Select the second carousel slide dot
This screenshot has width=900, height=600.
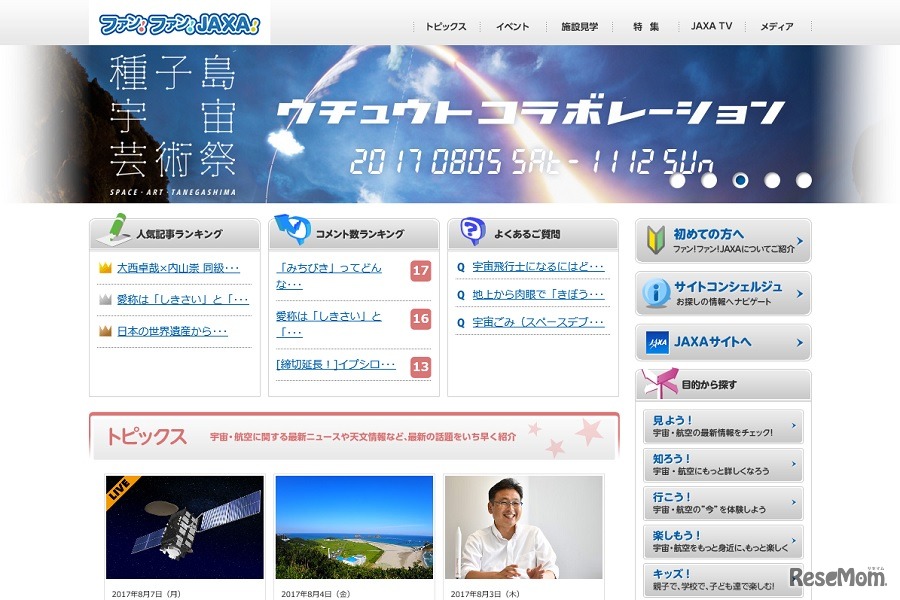pos(709,180)
